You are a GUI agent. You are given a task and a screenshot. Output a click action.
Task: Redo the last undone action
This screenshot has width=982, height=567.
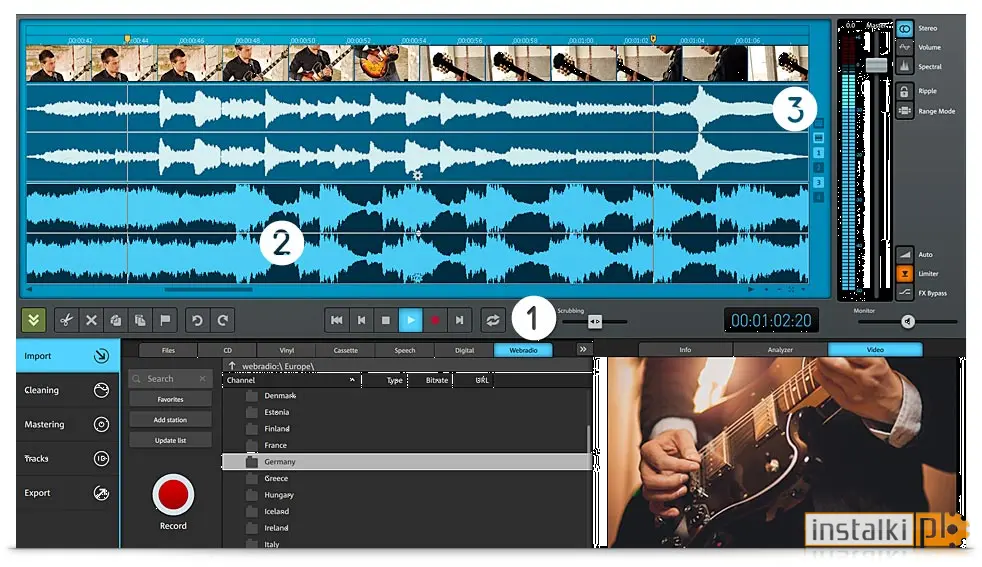point(222,320)
